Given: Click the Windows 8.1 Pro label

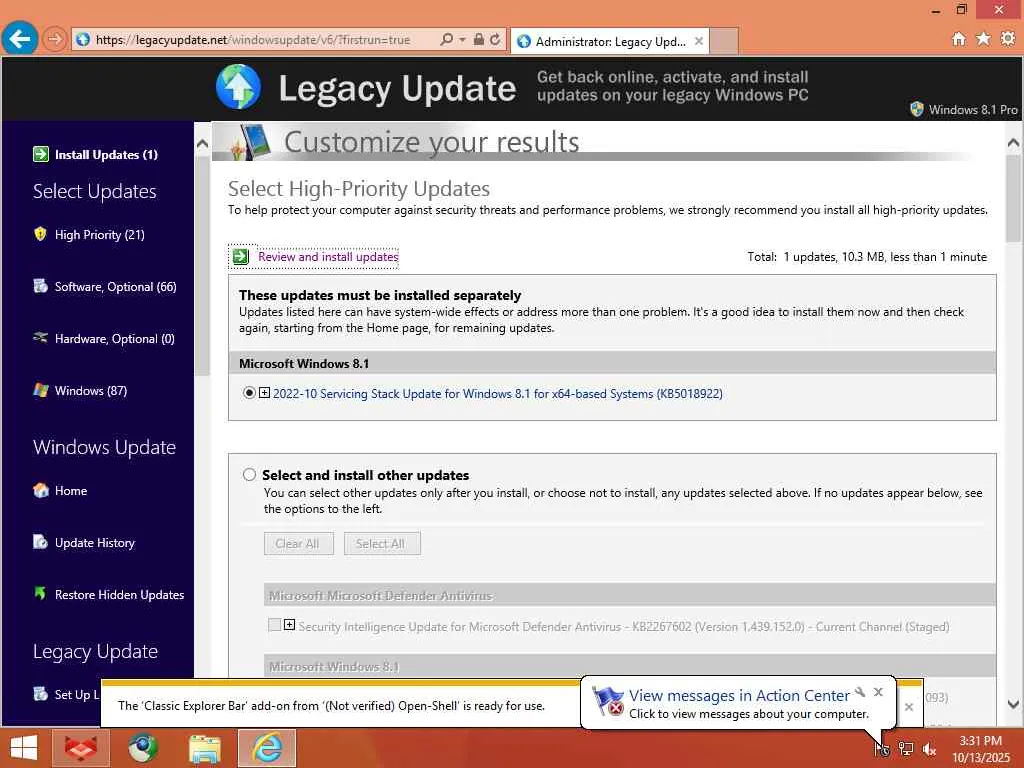Looking at the screenshot, I should click(x=972, y=109).
